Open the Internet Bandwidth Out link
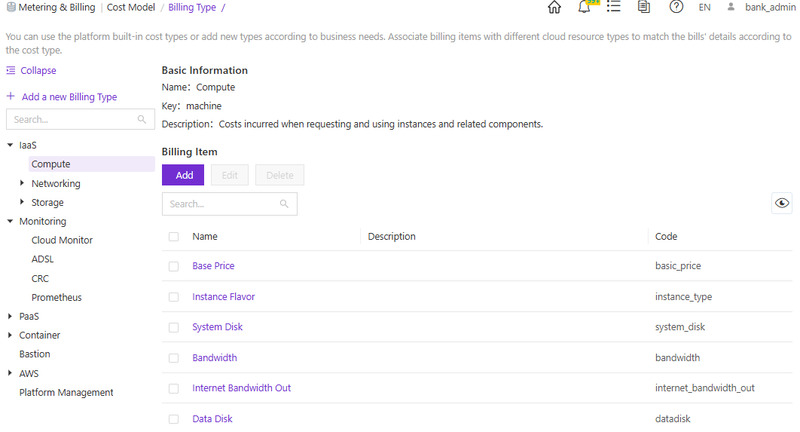 [x=241, y=388]
